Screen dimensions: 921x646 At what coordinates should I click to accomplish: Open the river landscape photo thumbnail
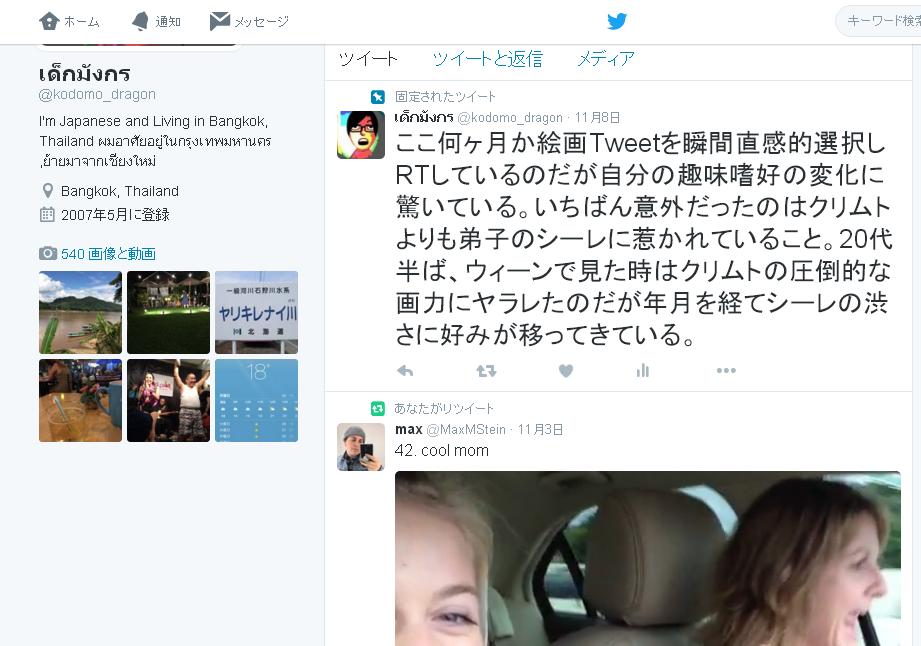coord(80,312)
